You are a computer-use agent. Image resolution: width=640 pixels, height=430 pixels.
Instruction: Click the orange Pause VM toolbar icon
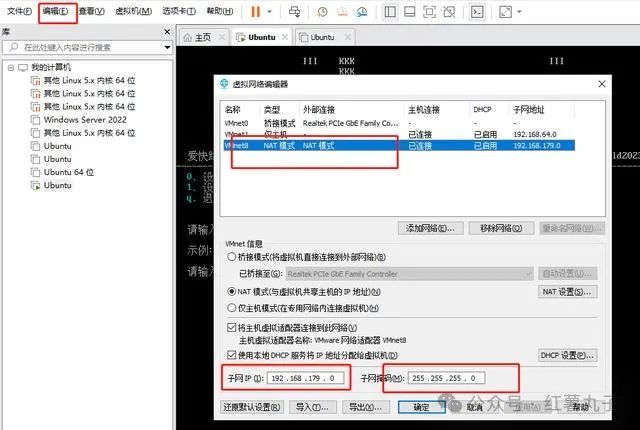(x=256, y=12)
